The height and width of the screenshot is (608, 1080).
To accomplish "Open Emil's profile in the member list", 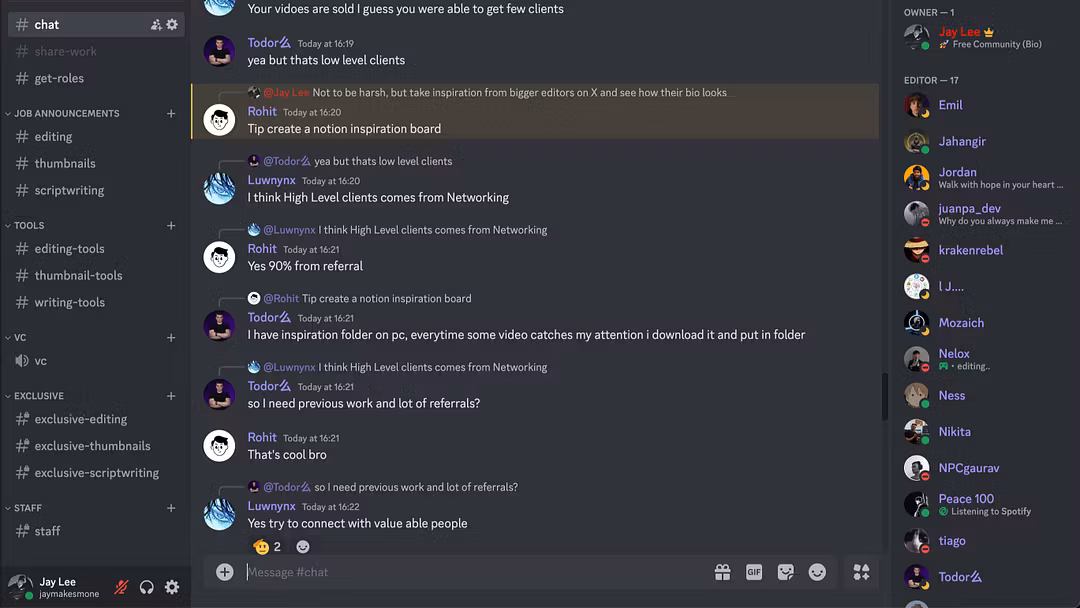I will tap(950, 105).
